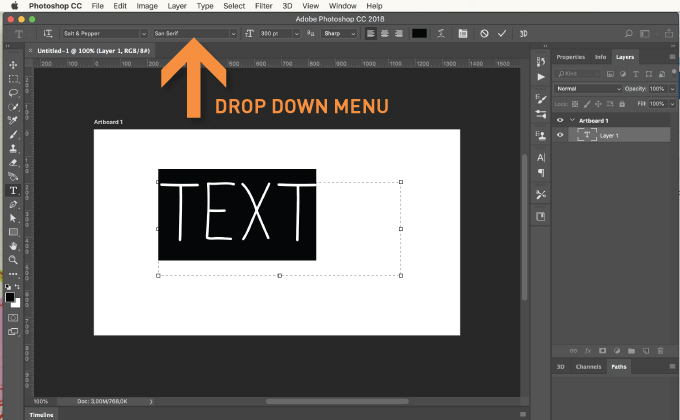Select the Hand tool

[x=13, y=245]
